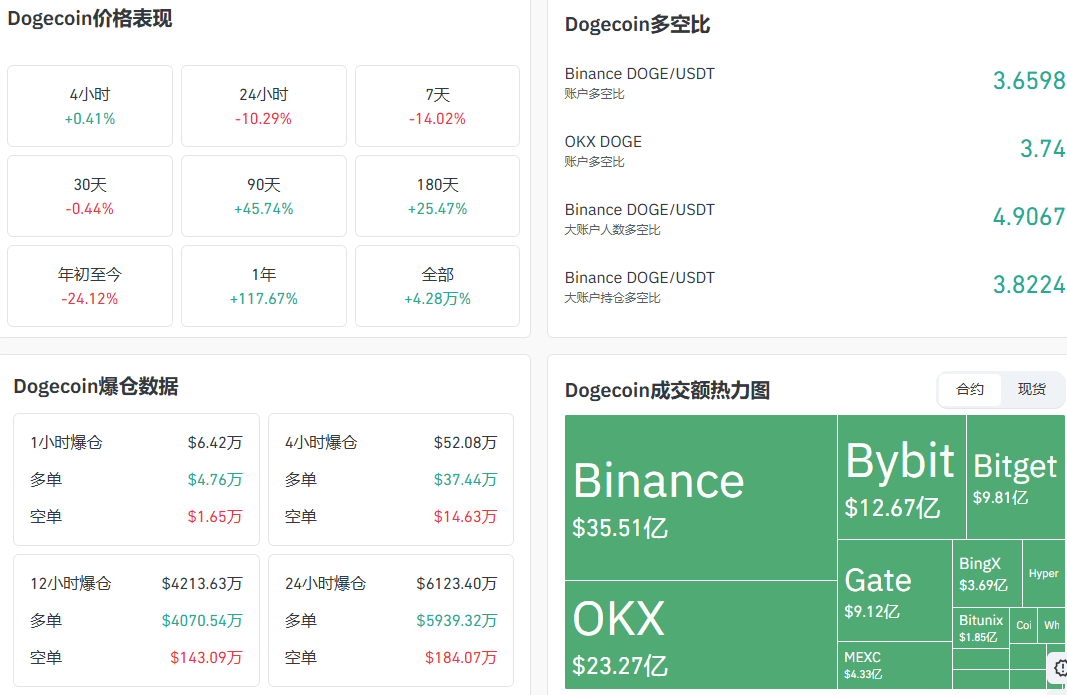Click the 12小时 short value $143.09万
1067x695 pixels.
tap(206, 657)
